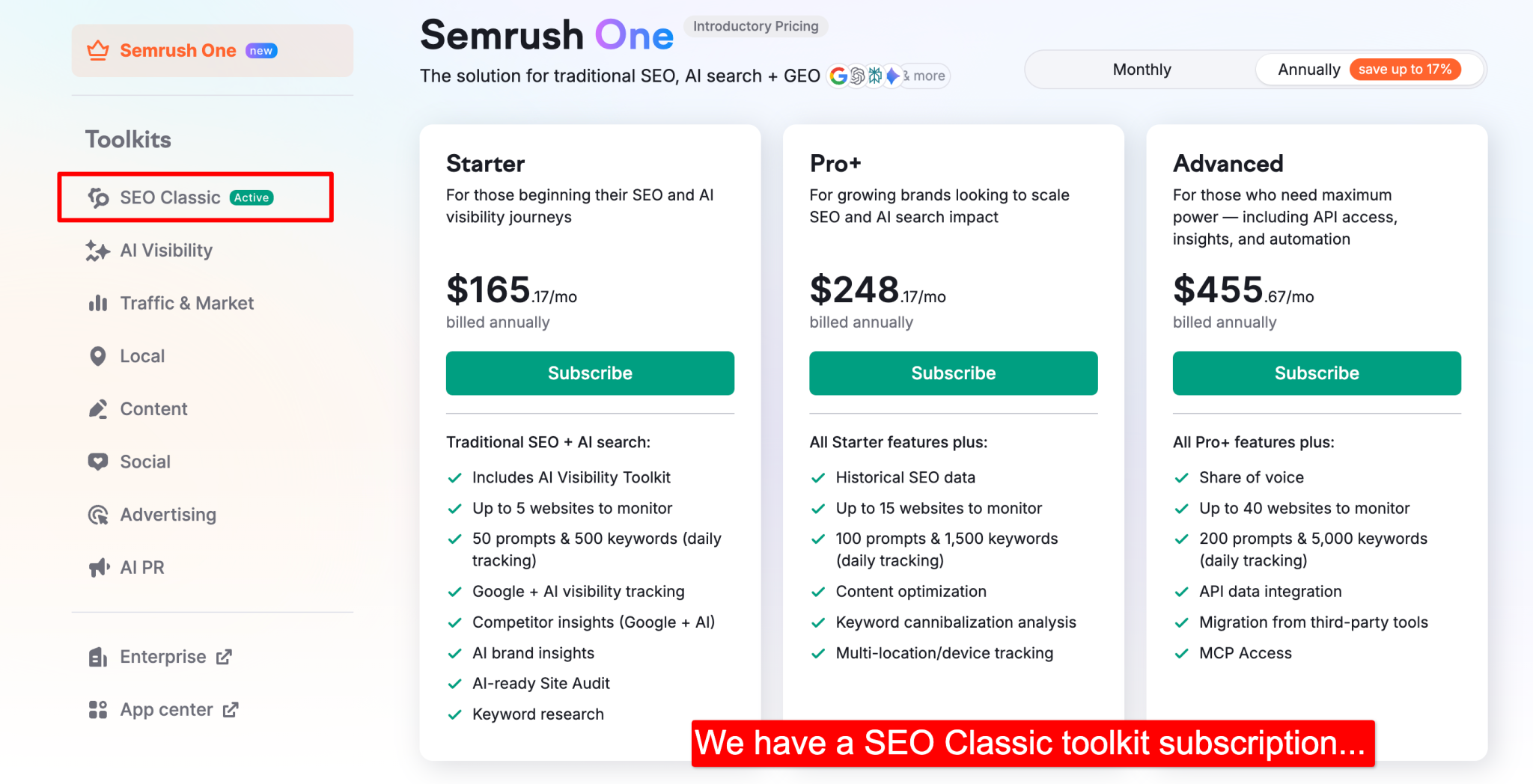Click the AI PR megaphone icon
The image size is (1533, 784).
pos(98,567)
